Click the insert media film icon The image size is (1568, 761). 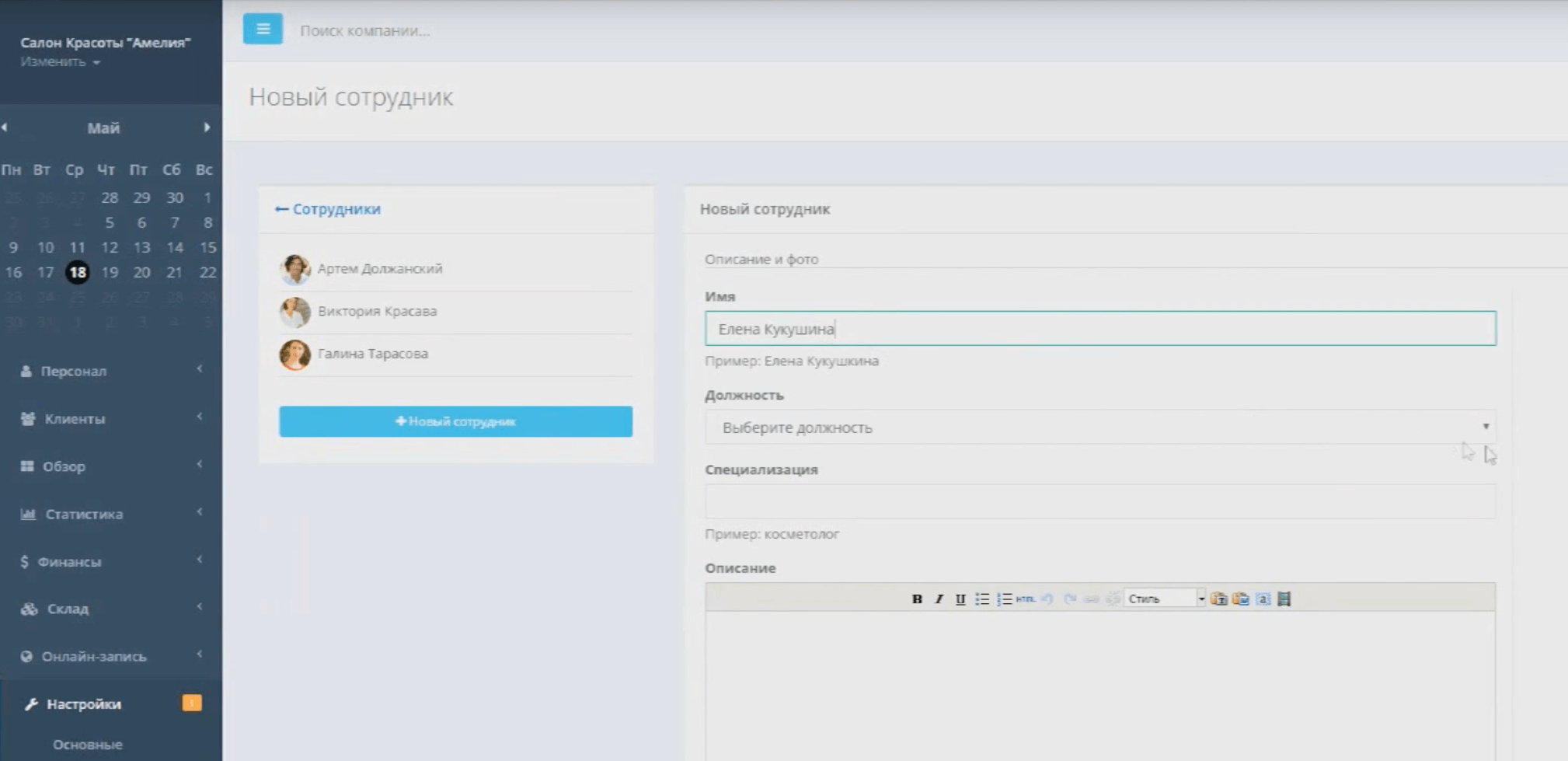point(1284,599)
